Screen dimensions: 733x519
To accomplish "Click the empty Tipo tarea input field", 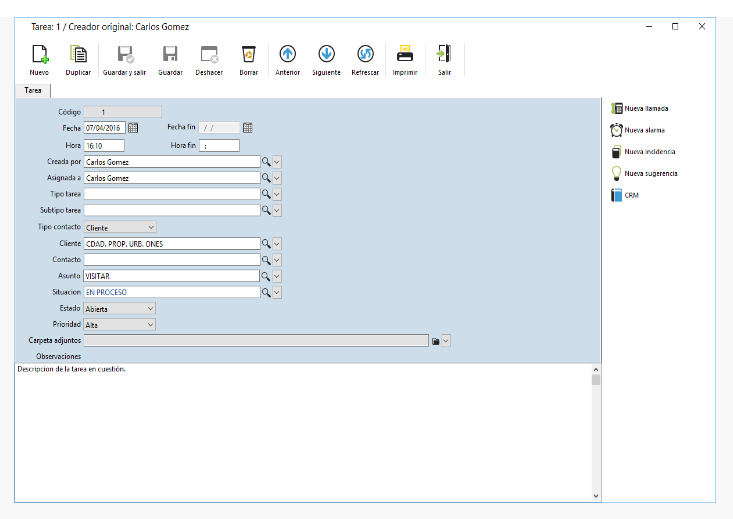I will click(x=172, y=194).
